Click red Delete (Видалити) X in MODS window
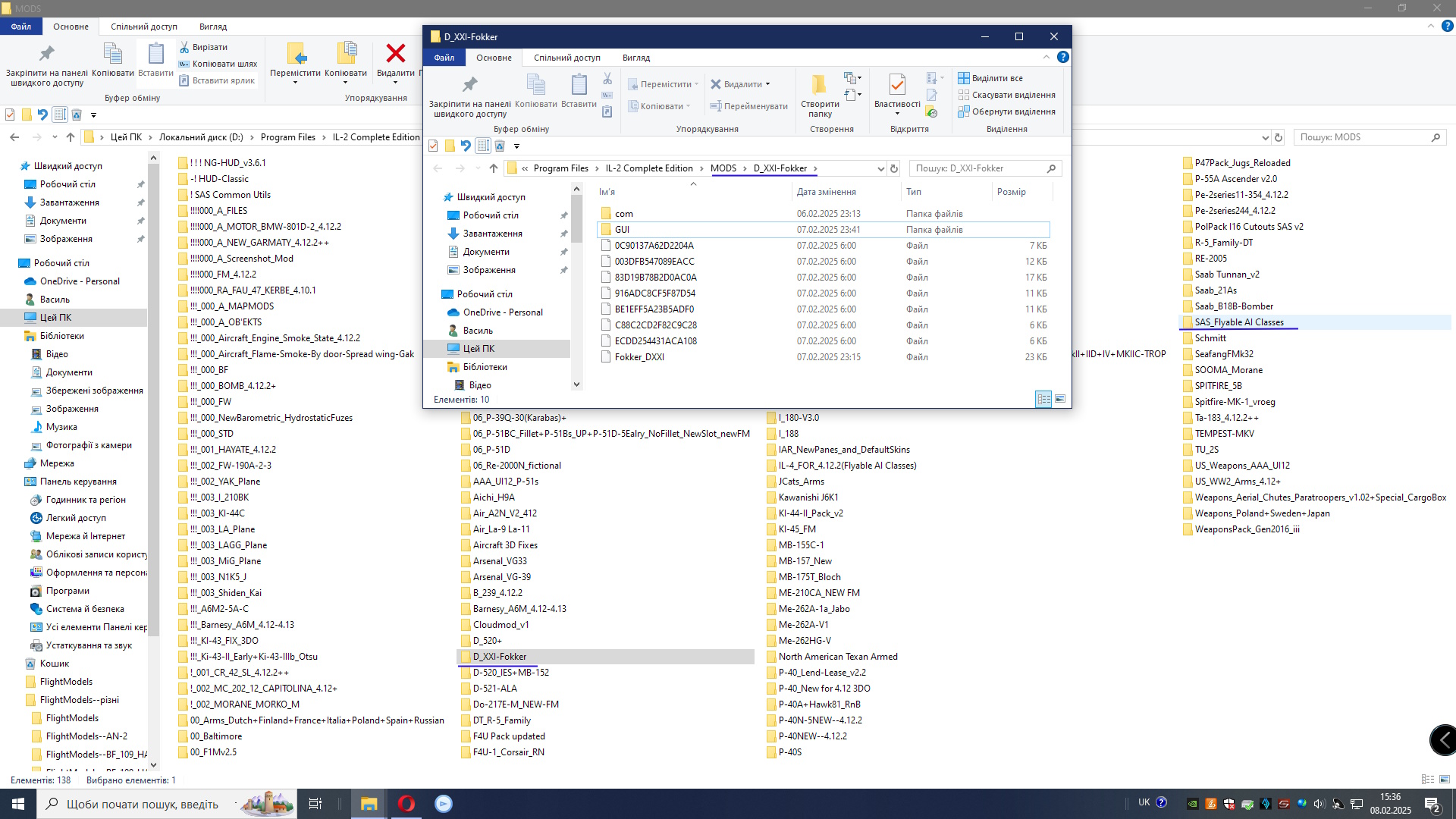Viewport: 1456px width, 819px height. coord(396,54)
